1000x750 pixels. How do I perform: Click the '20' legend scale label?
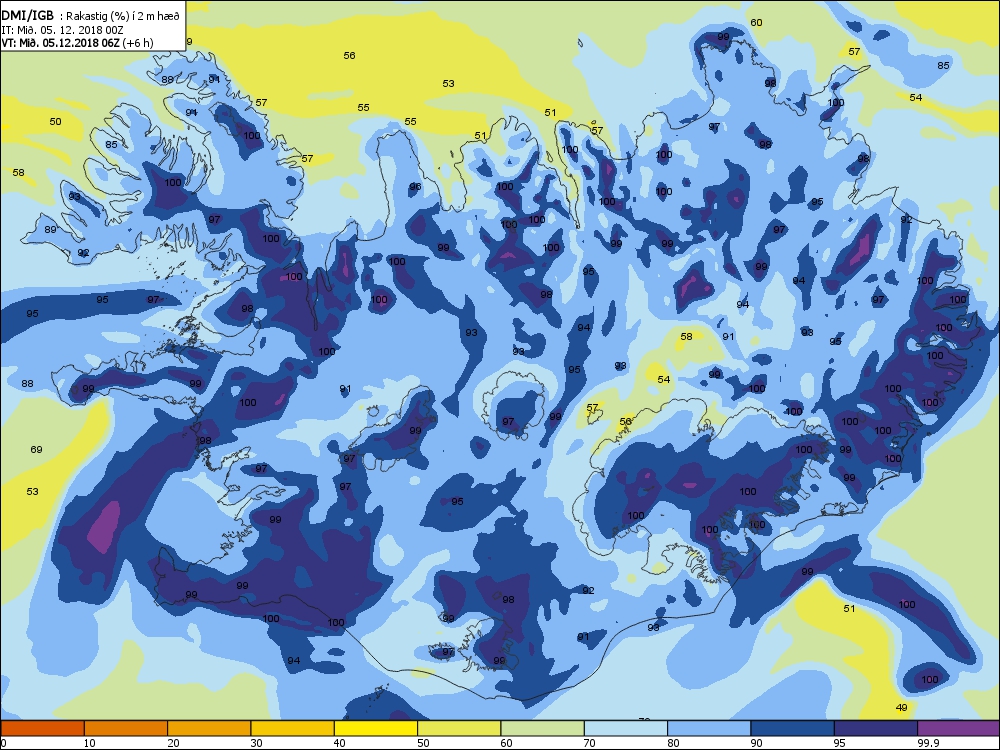click(x=173, y=742)
